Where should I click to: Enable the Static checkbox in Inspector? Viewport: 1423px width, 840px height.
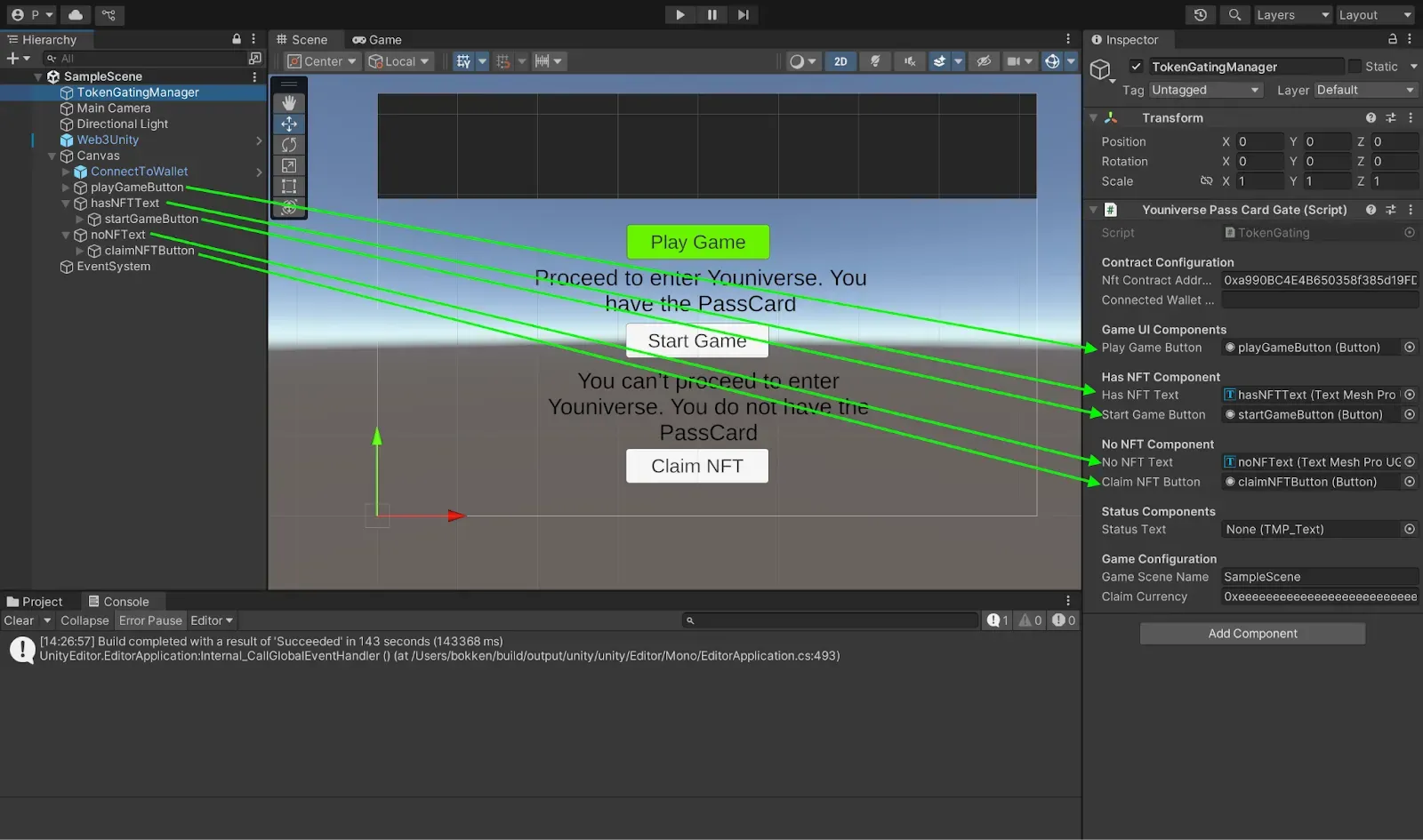point(1355,67)
